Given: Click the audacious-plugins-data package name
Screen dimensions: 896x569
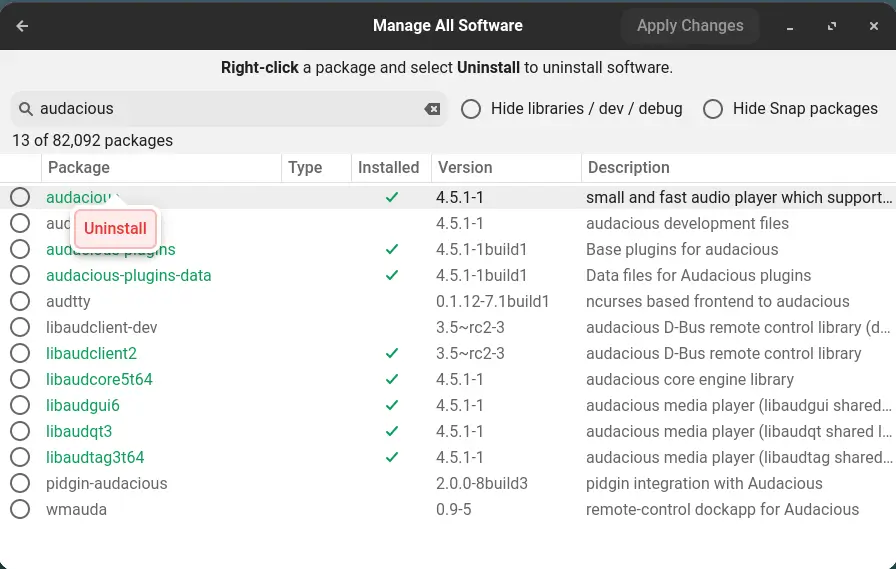Looking at the screenshot, I should [x=129, y=275].
